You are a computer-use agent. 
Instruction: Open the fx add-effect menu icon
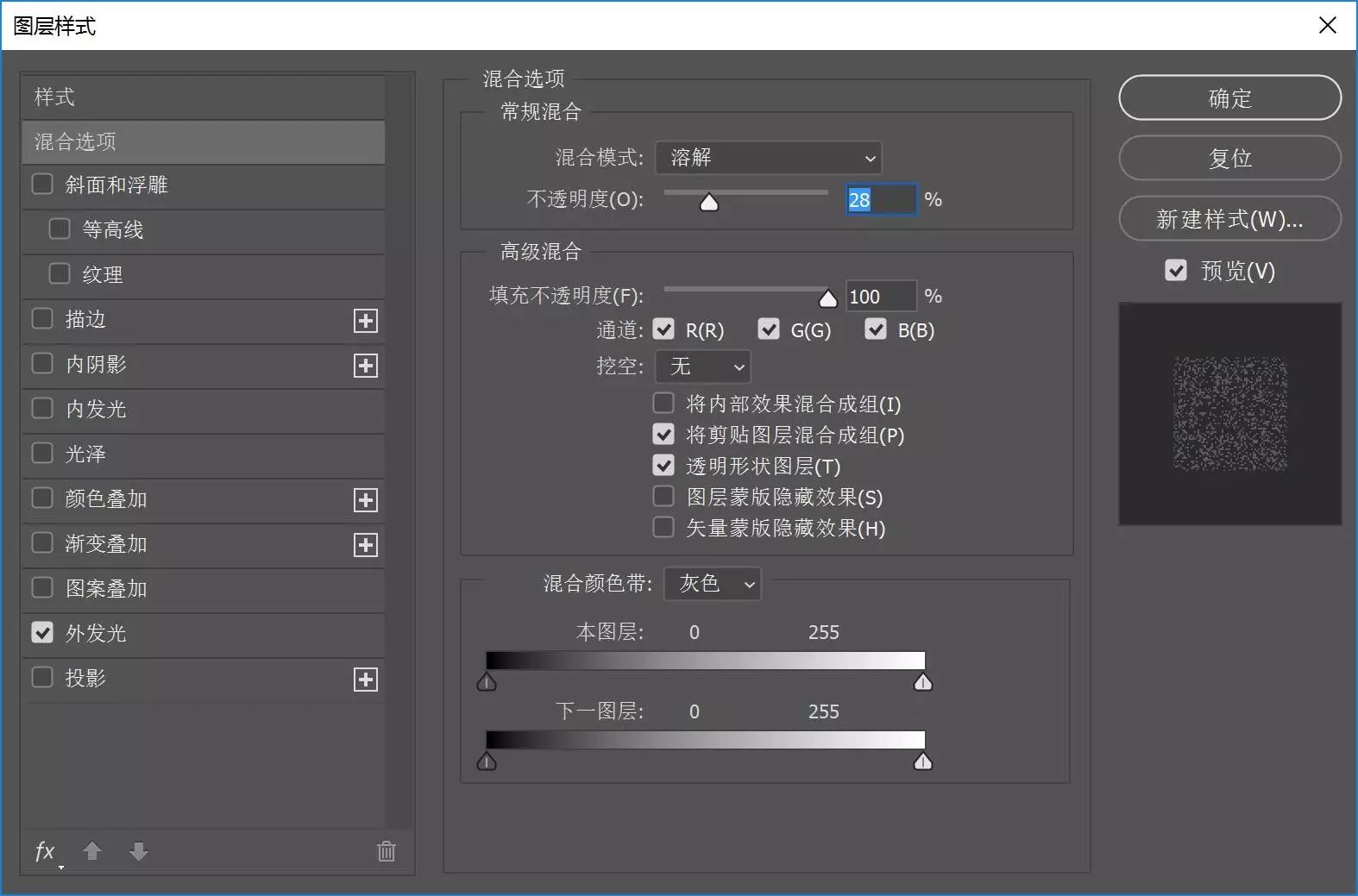click(47, 852)
